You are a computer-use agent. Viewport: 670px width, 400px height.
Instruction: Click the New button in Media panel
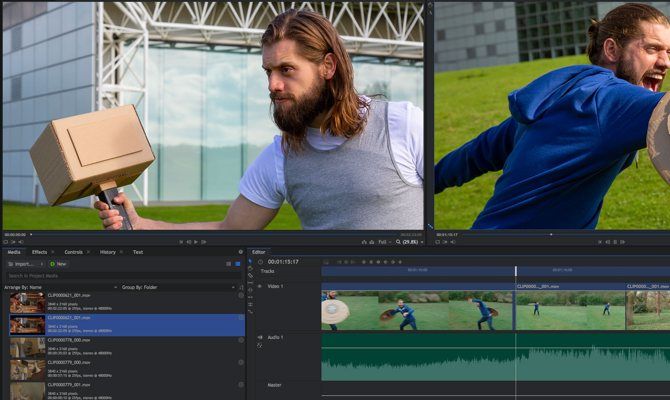(x=58, y=264)
